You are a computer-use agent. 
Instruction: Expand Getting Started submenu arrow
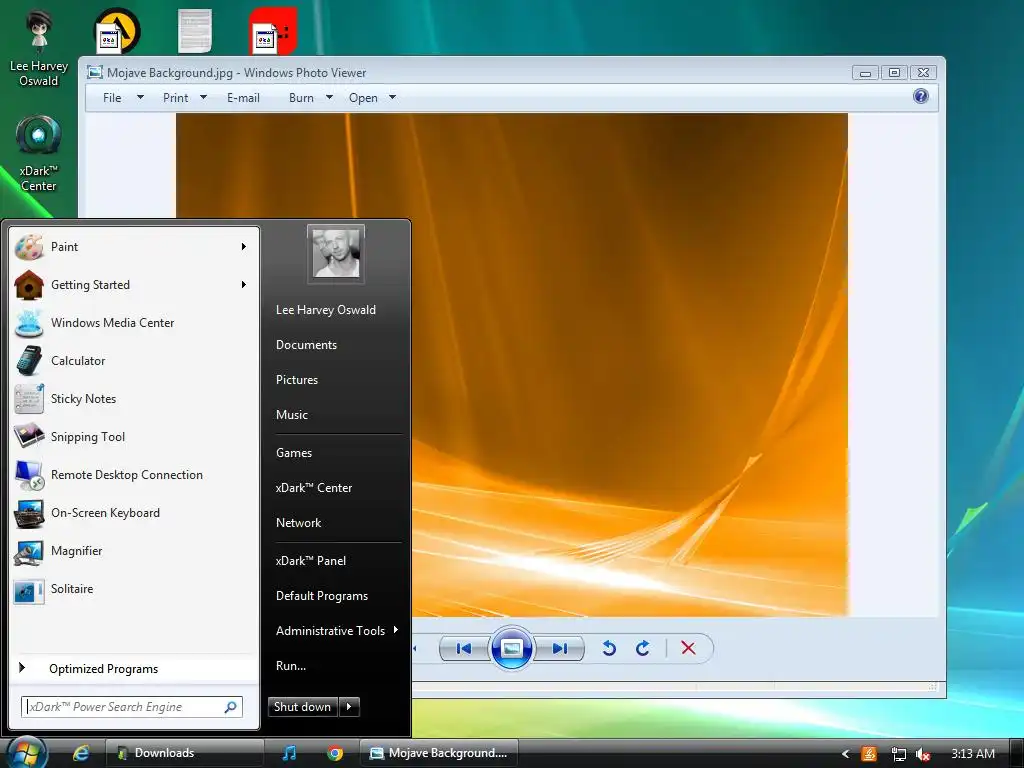click(244, 285)
